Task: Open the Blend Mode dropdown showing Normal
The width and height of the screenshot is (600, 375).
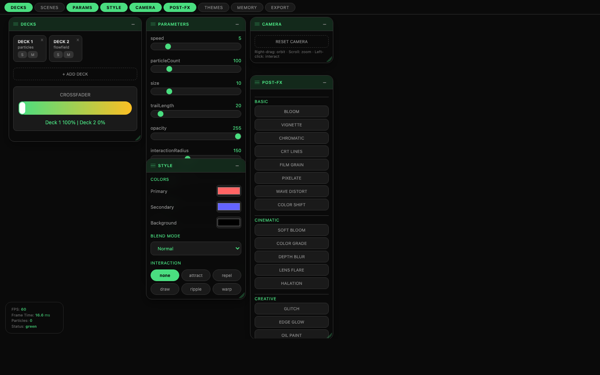Action: [x=196, y=248]
